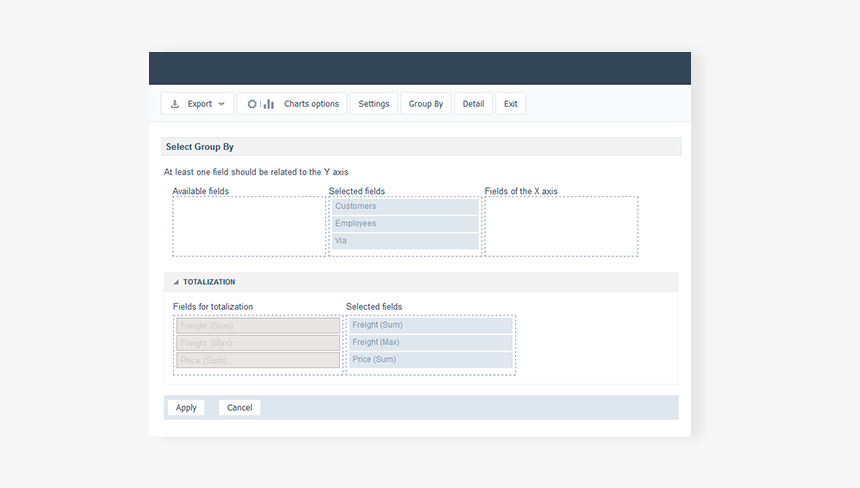Select Freight (Sum) in totalization Selected fields
The height and width of the screenshot is (488, 860).
[430, 325]
